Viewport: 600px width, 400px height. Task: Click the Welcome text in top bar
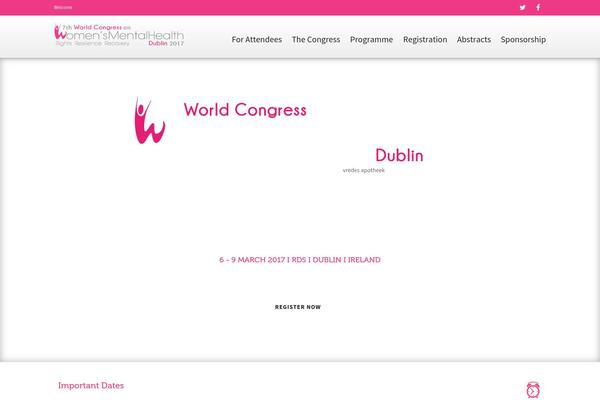(x=63, y=7)
